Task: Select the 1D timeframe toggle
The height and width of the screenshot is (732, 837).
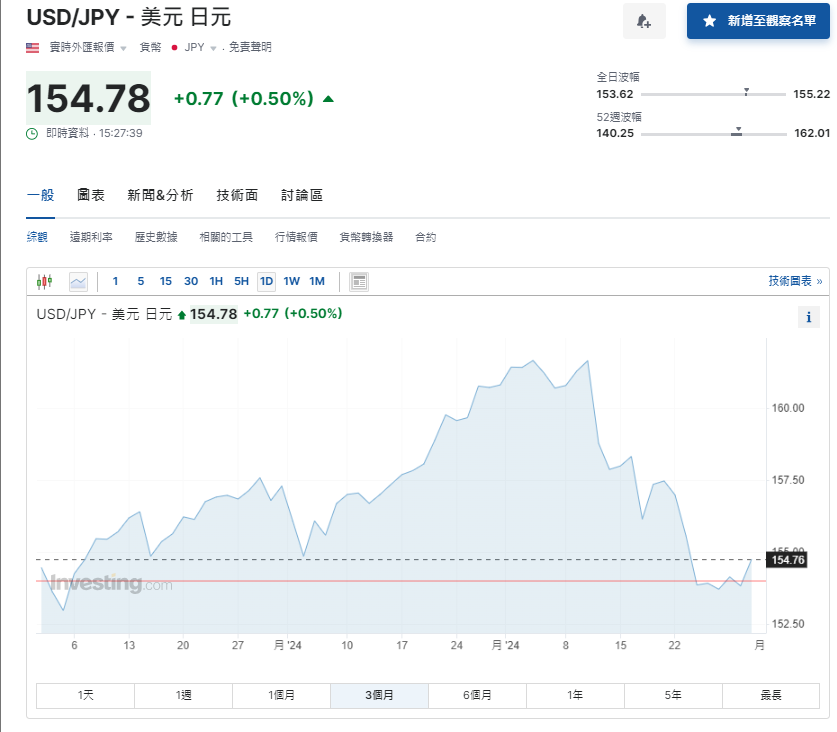Action: coord(265,282)
